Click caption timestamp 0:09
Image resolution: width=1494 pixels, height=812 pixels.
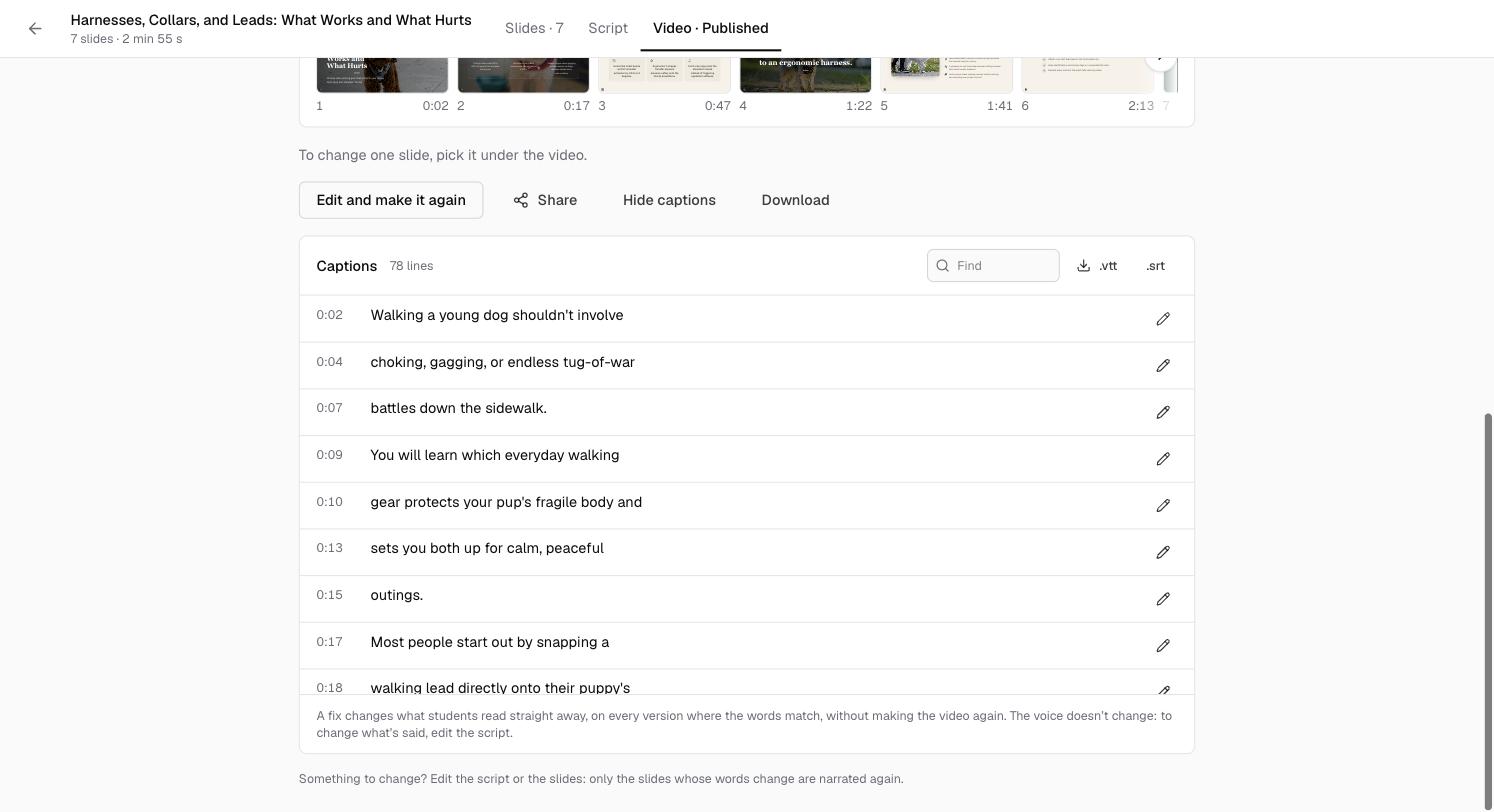click(x=329, y=455)
